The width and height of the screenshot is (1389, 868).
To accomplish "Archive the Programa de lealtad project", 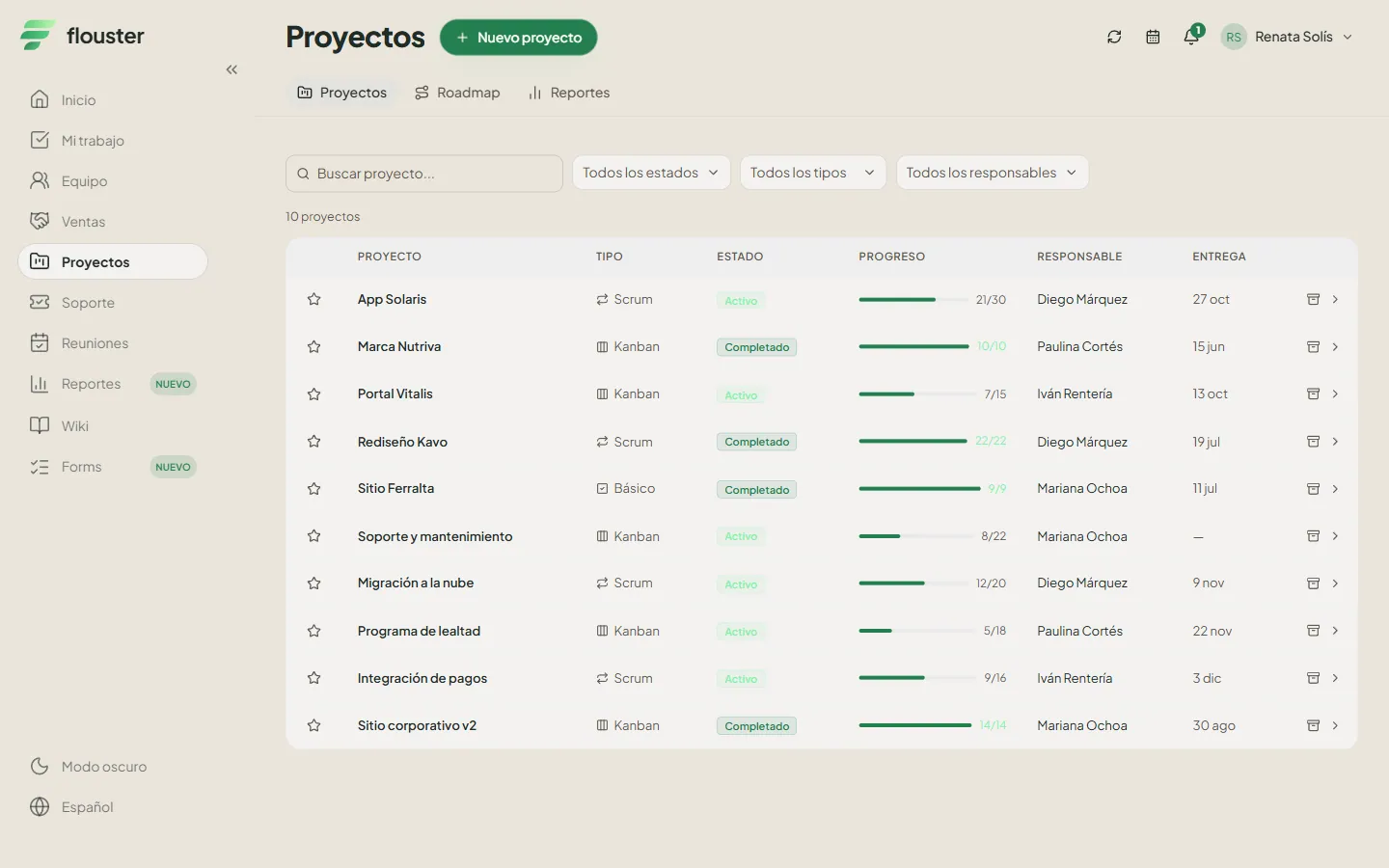I will 1313,631.
